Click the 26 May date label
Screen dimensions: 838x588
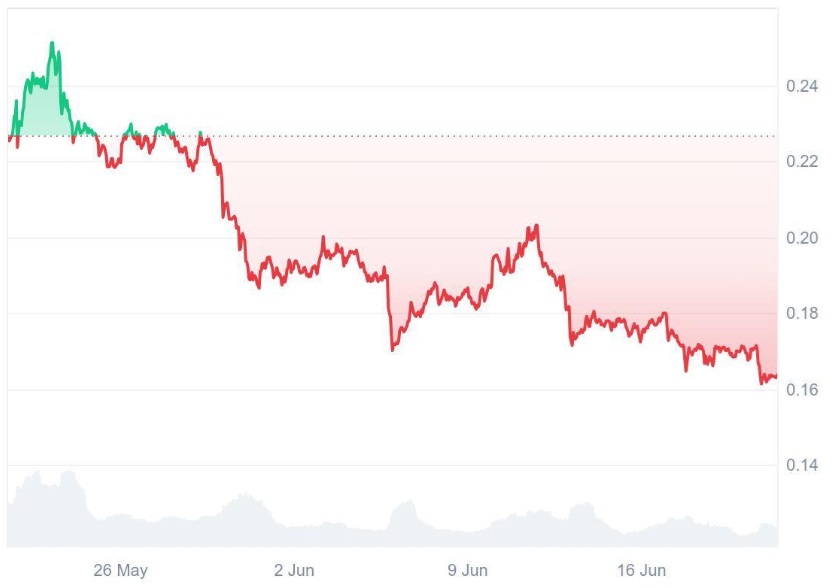(x=120, y=571)
